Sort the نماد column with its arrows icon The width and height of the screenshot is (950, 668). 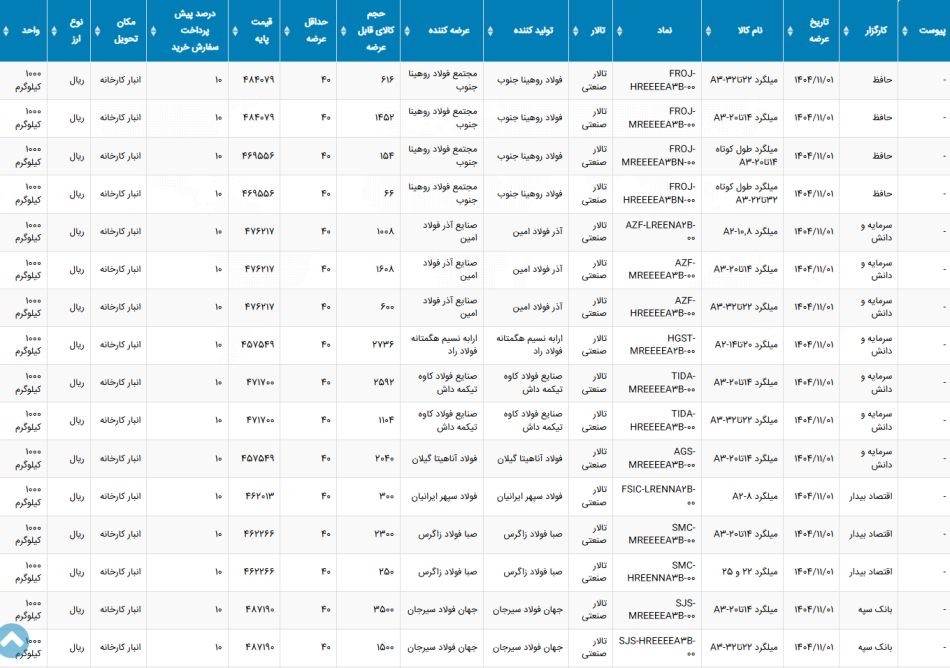(x=619, y=31)
